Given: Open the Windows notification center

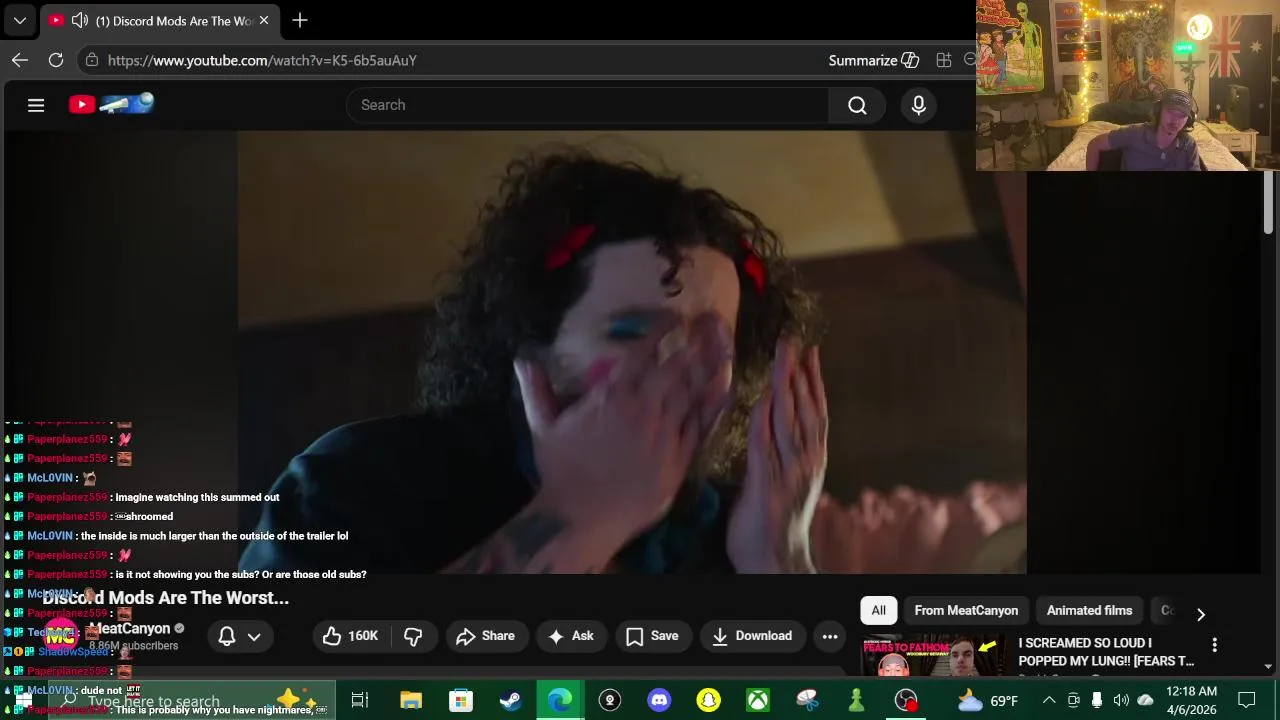Looking at the screenshot, I should coord(1247,700).
